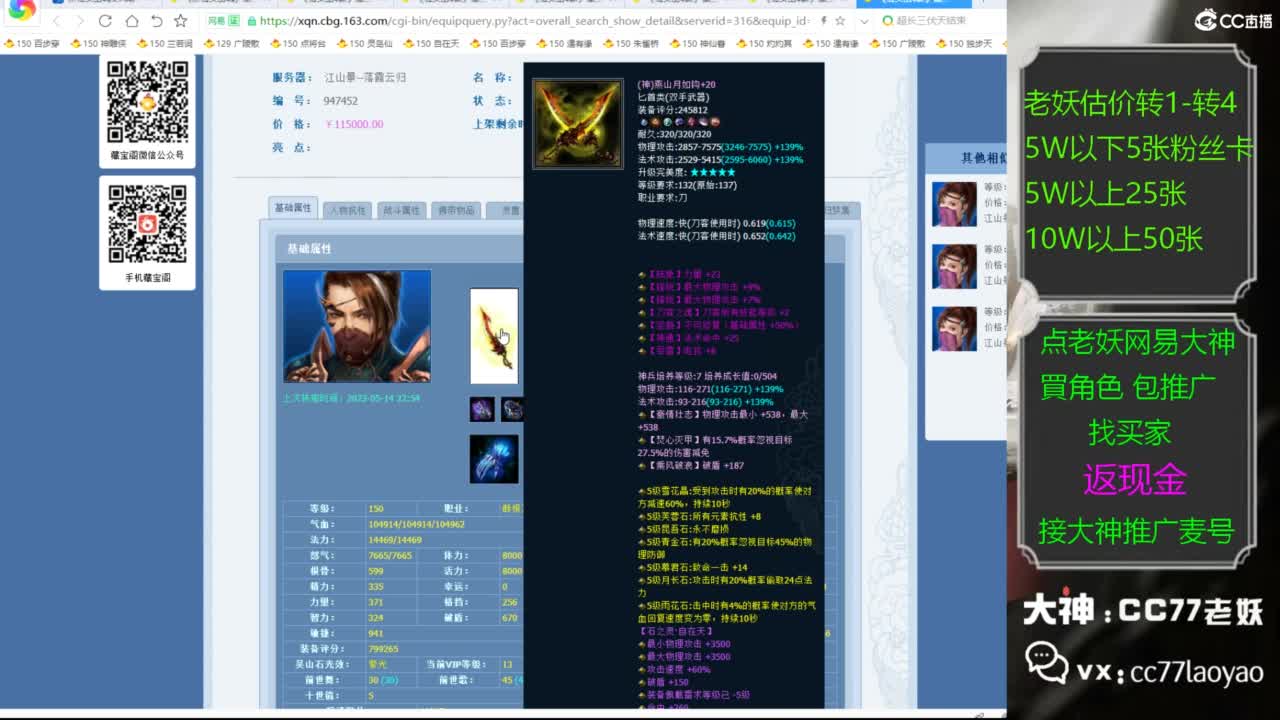
Task: Reload the page with the refresh icon
Action: coord(106,21)
